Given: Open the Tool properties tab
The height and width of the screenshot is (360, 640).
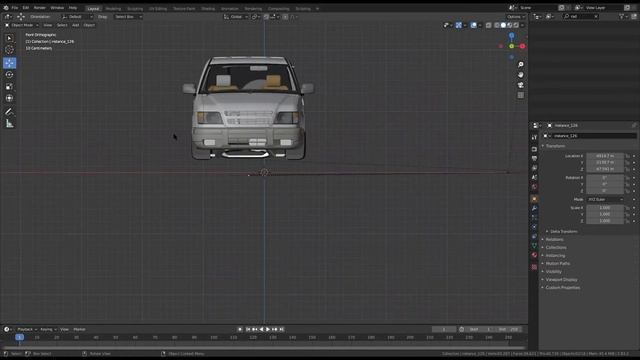Looking at the screenshot, I should [x=534, y=138].
